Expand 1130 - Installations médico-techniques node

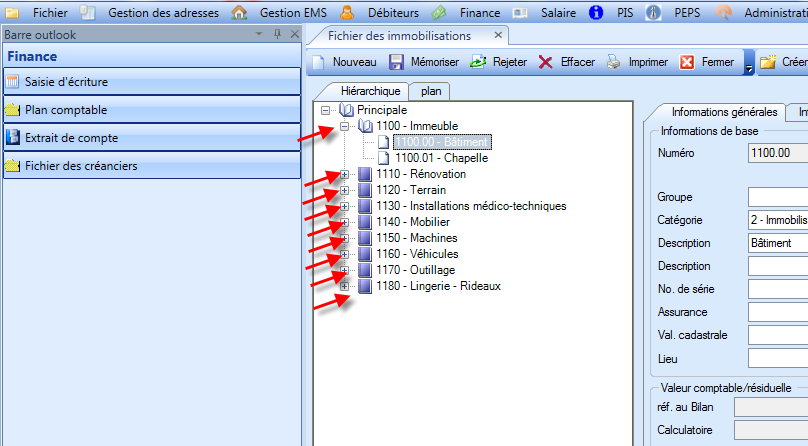[x=344, y=206]
